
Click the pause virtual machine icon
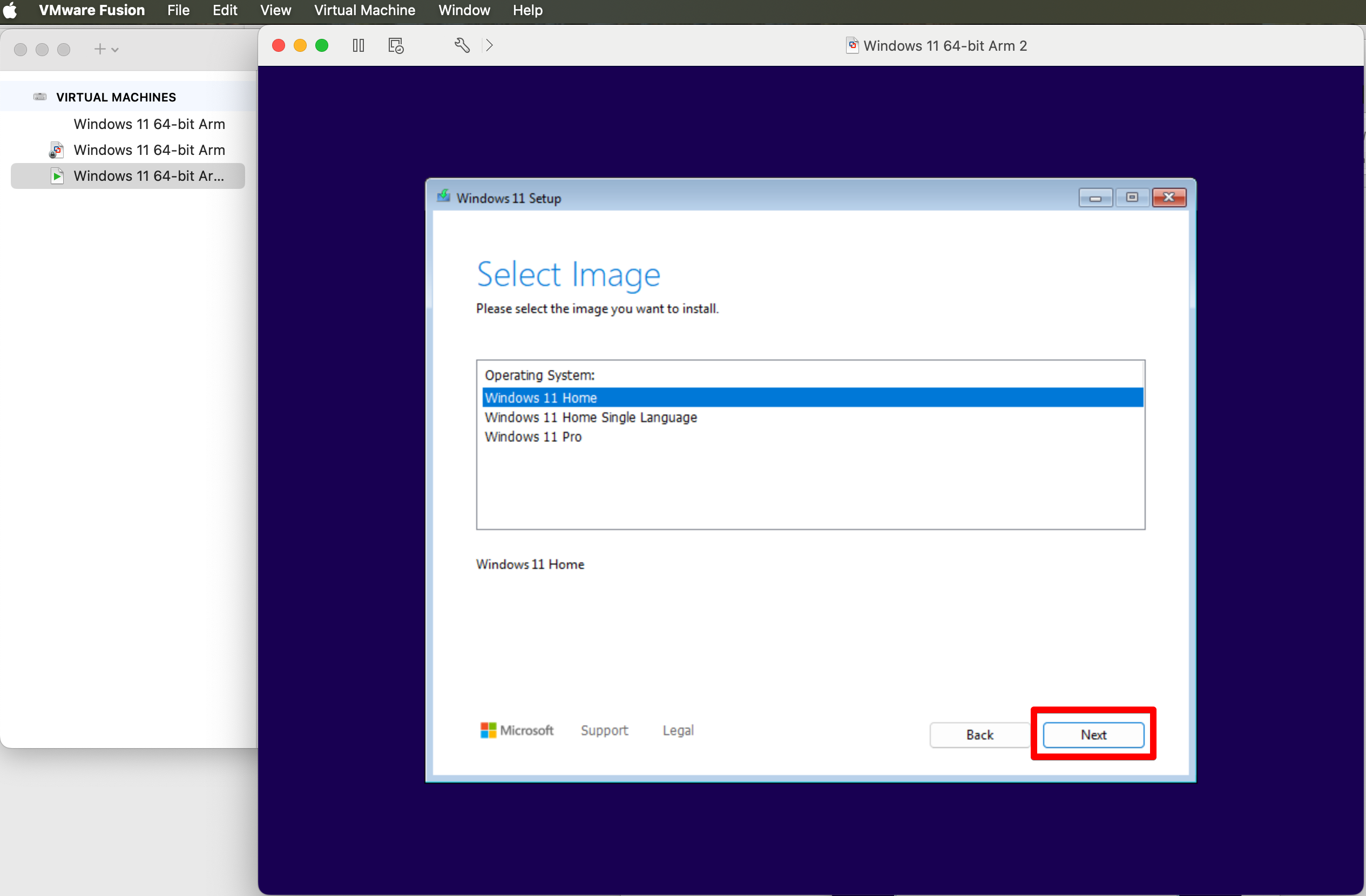(358, 45)
